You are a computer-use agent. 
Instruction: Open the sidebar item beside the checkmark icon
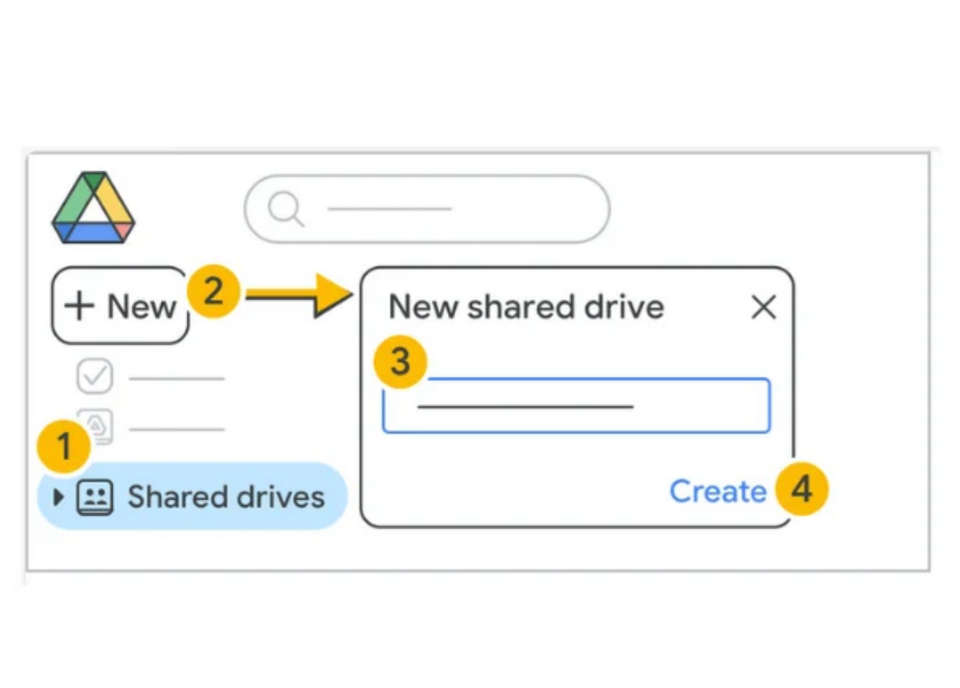(x=177, y=379)
